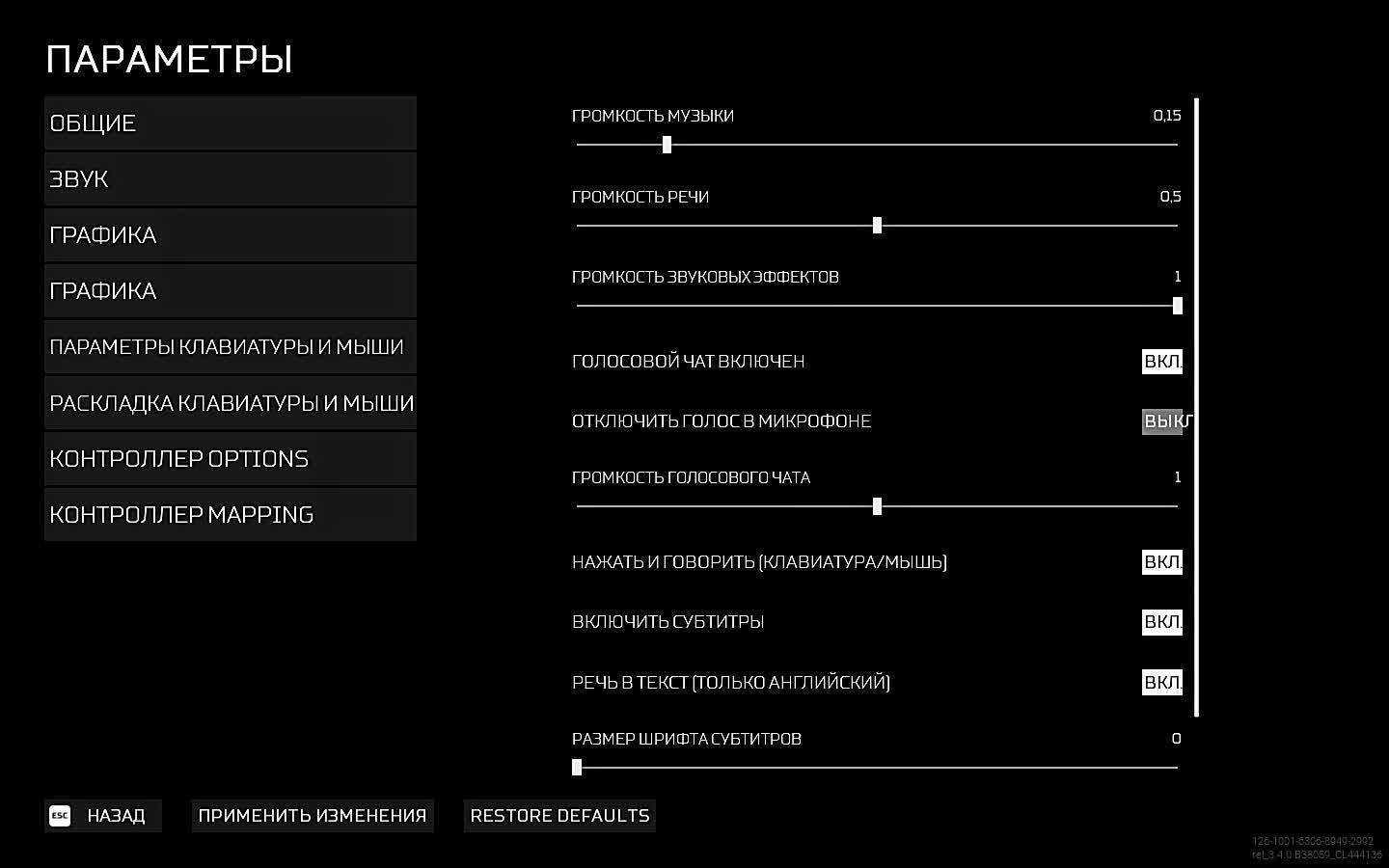The width and height of the screenshot is (1389, 868).
Task: Open РАСКЛАДКА КЛАВИАТУРЫ И МЫШИ section
Action: 230,403
